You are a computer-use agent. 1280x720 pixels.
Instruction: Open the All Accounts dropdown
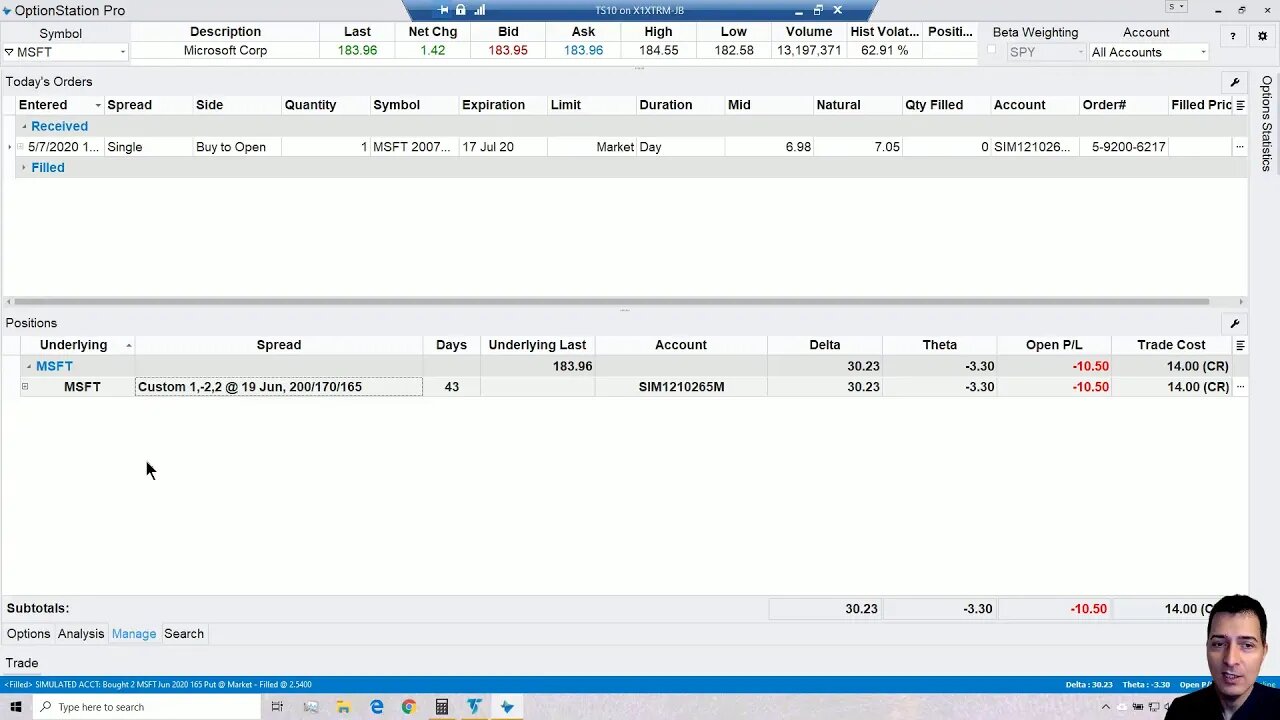1203,52
